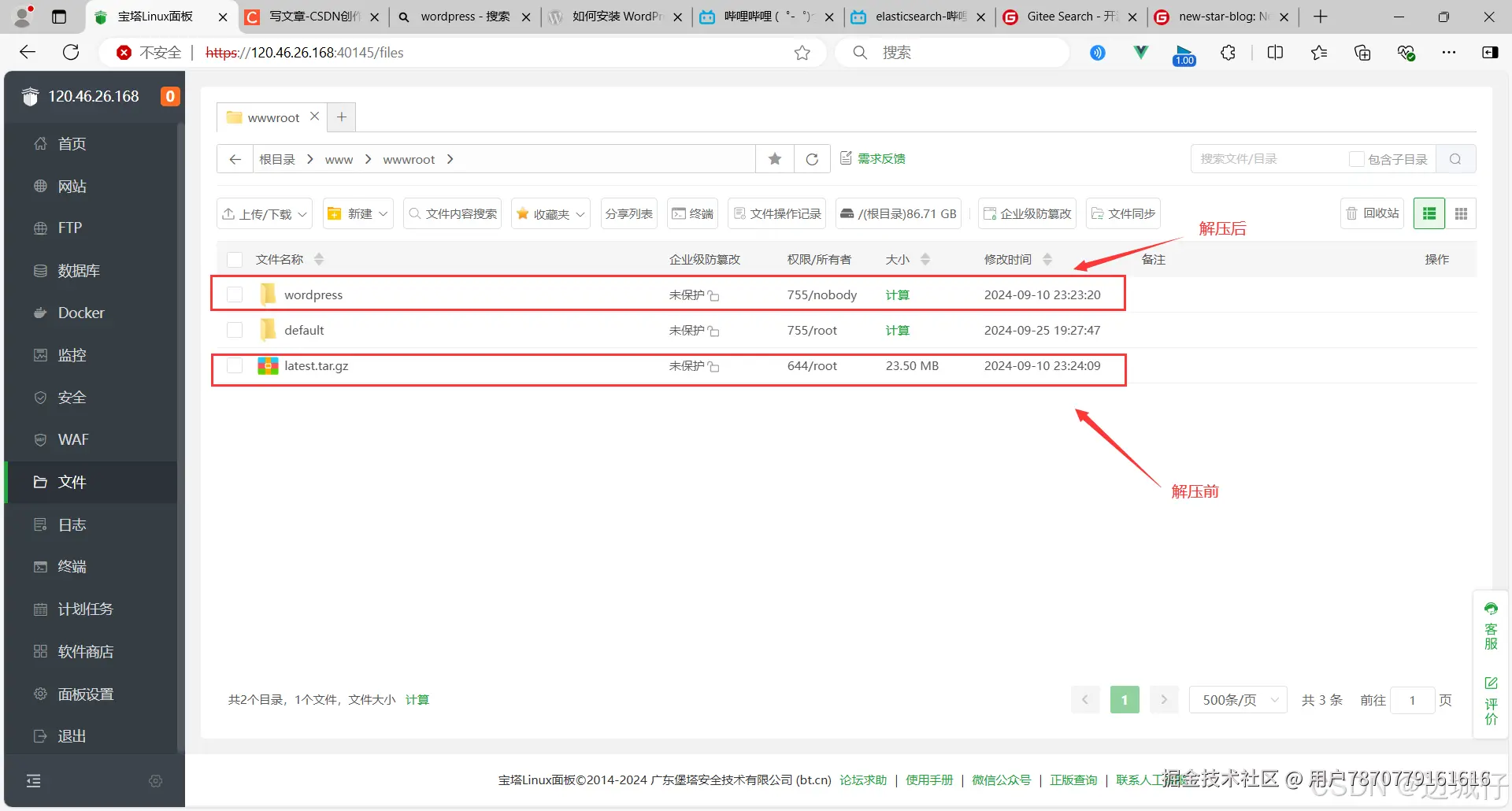Click the 退出 logout icon in sidebar
Image resolution: width=1512 pixels, height=811 pixels.
point(40,736)
